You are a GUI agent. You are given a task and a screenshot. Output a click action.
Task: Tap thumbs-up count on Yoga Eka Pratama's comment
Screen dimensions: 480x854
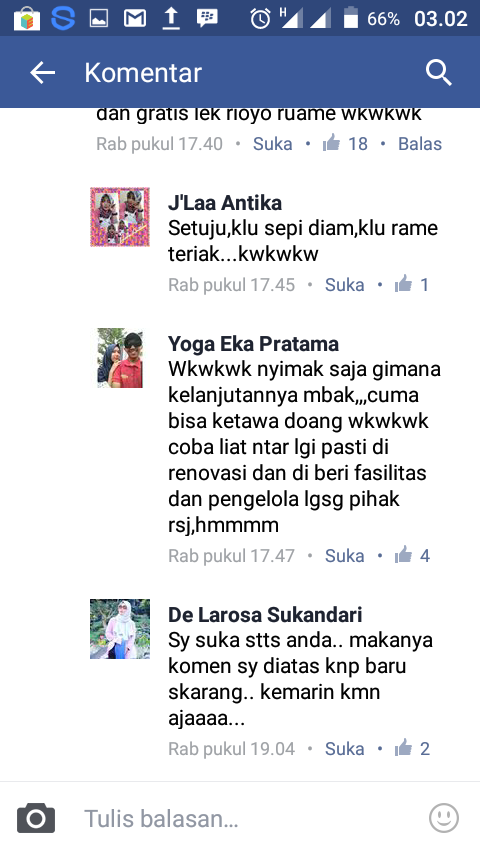click(x=412, y=556)
